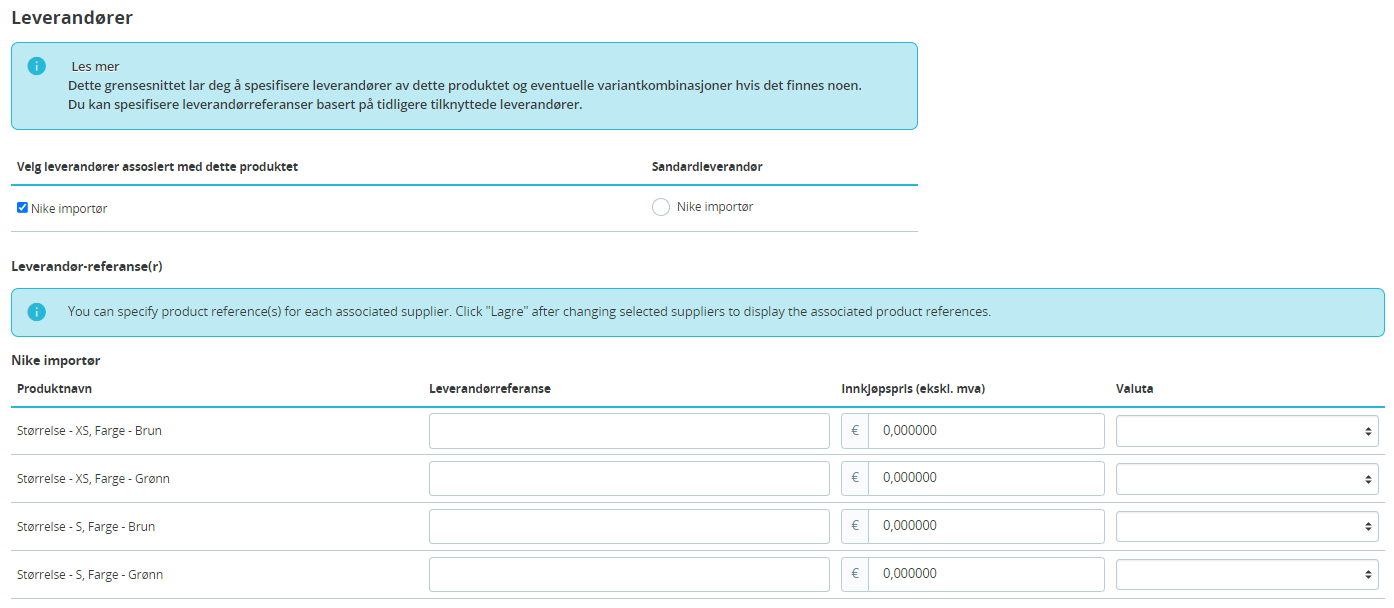Click info icon in the product references notice
The height and width of the screenshot is (608, 1394).
(37, 312)
